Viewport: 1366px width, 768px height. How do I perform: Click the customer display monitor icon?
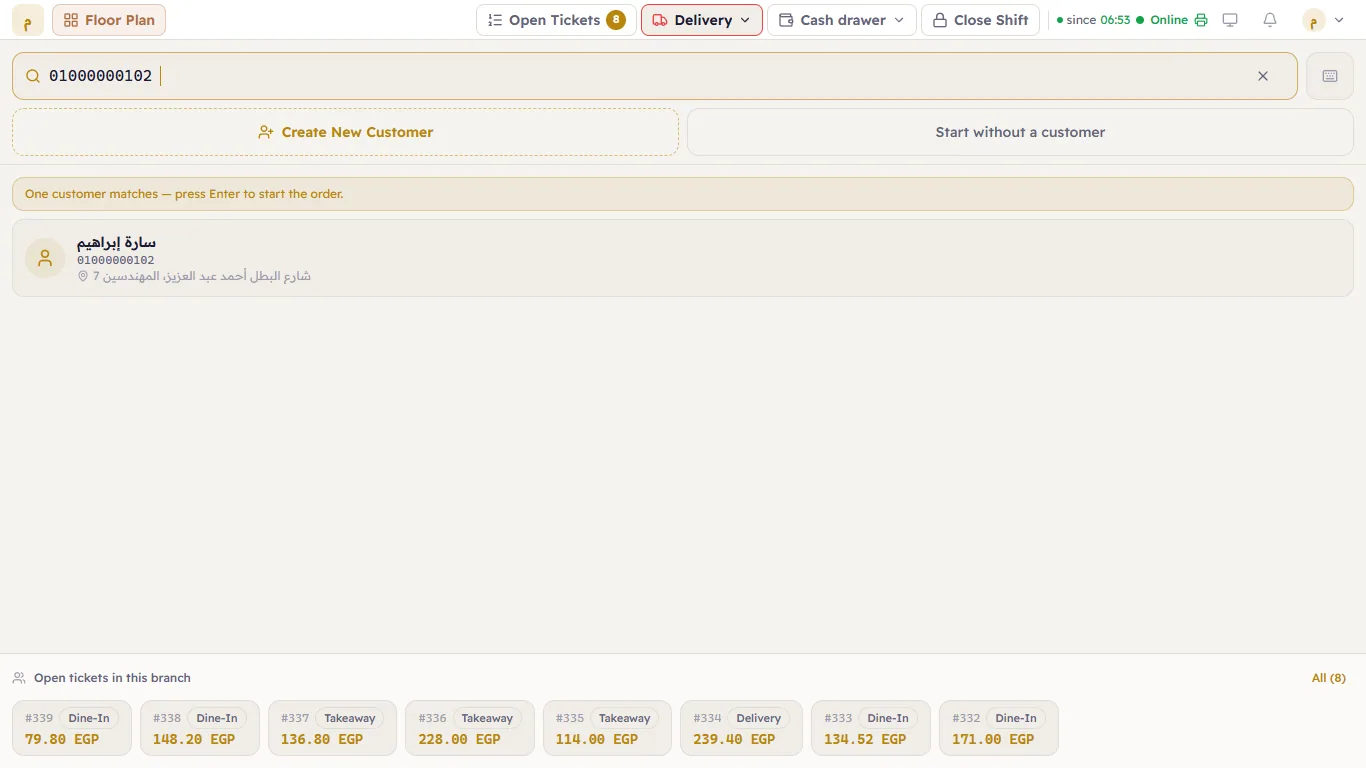tap(1230, 20)
